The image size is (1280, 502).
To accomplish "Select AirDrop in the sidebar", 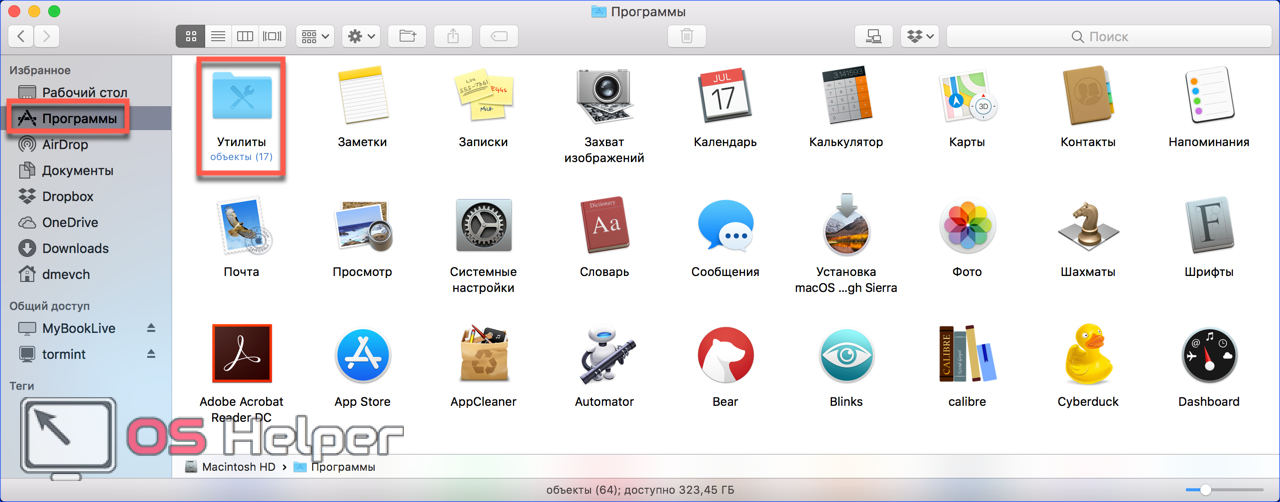I will [x=65, y=144].
